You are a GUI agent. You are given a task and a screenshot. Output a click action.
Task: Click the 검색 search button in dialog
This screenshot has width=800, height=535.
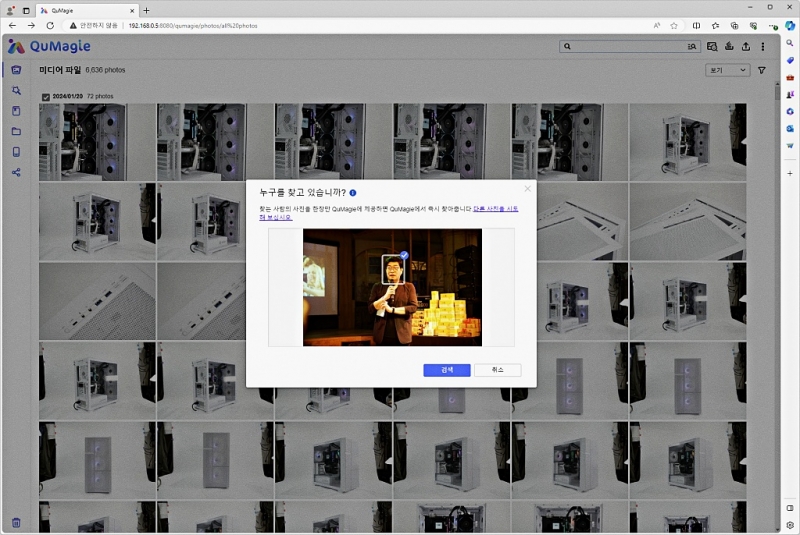pos(446,369)
